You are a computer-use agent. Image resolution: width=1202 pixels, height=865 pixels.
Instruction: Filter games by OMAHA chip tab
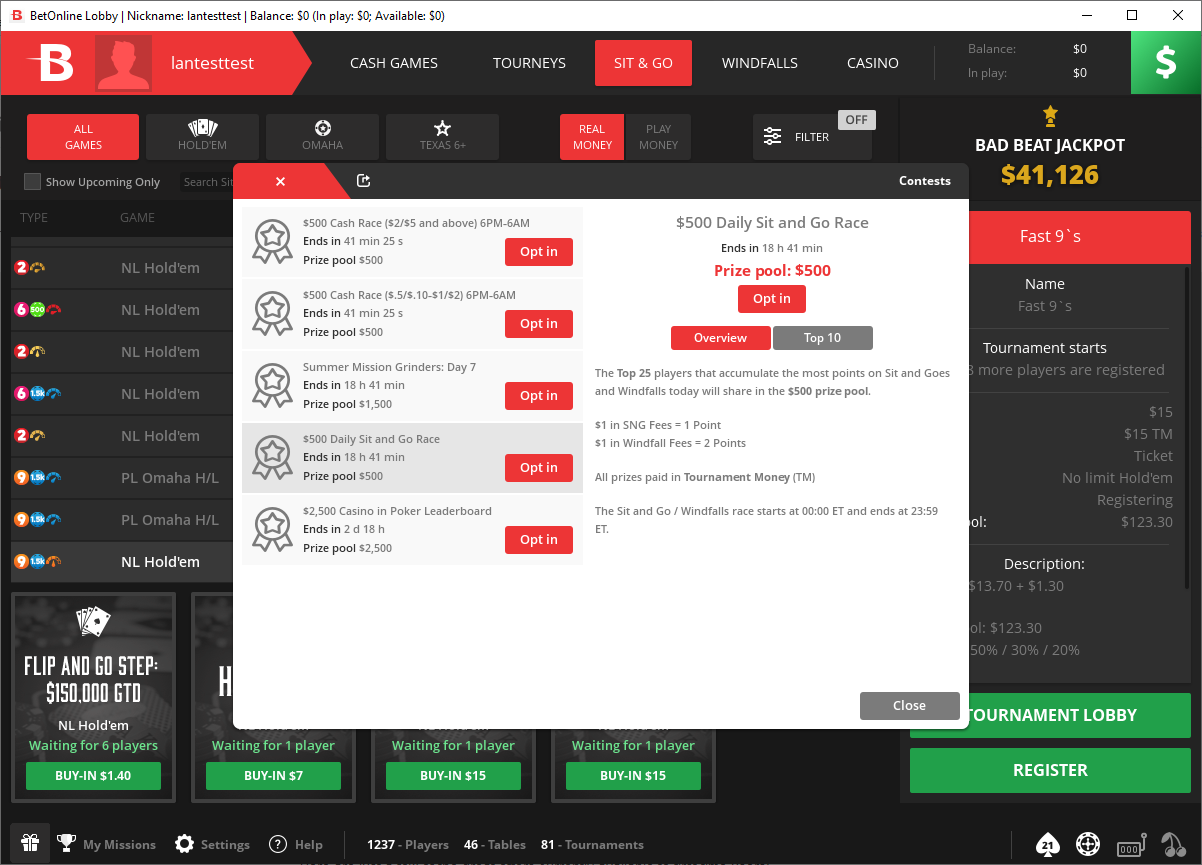pyautogui.click(x=322, y=136)
